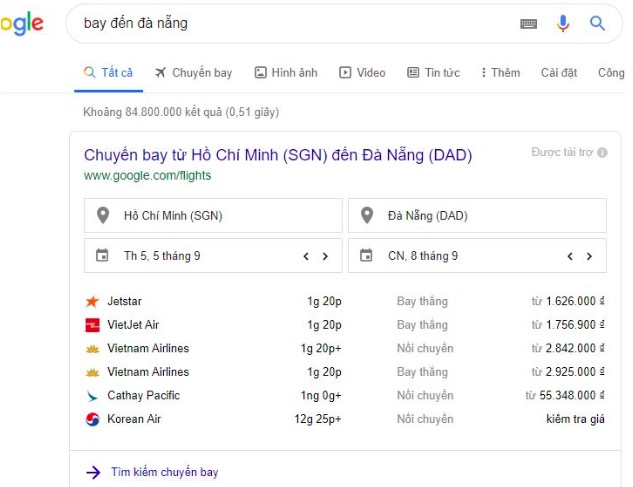This screenshot has height=487, width=633.
Task: Go to previous return date
Action: click(570, 256)
